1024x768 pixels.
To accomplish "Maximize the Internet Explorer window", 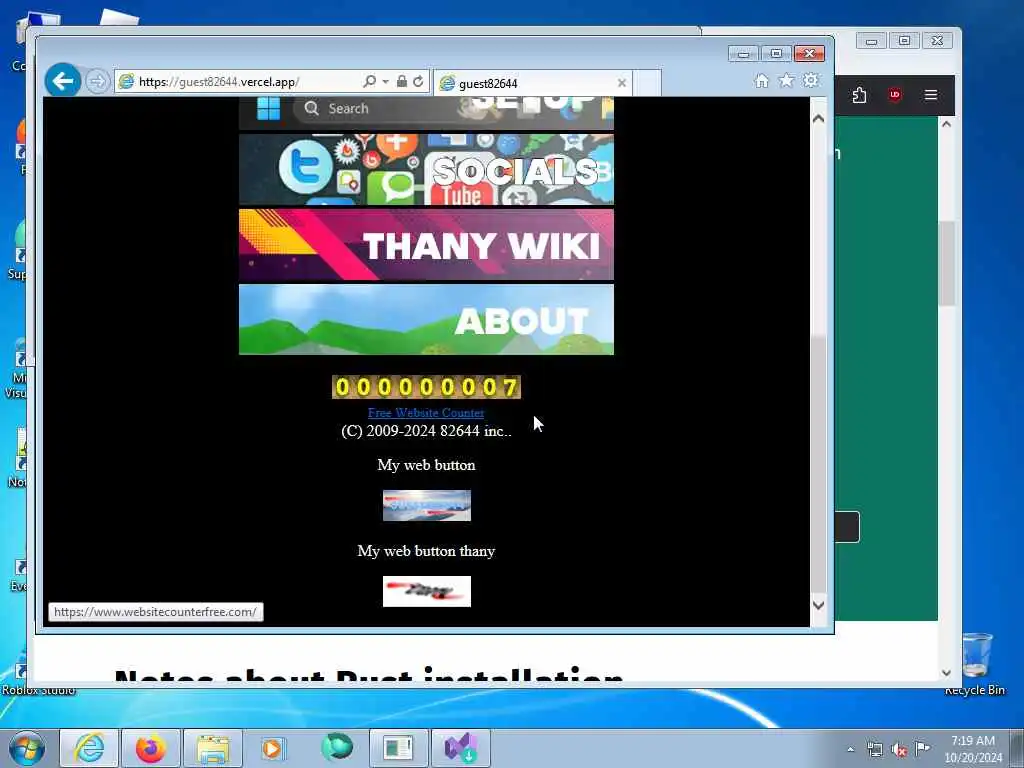I will point(776,54).
